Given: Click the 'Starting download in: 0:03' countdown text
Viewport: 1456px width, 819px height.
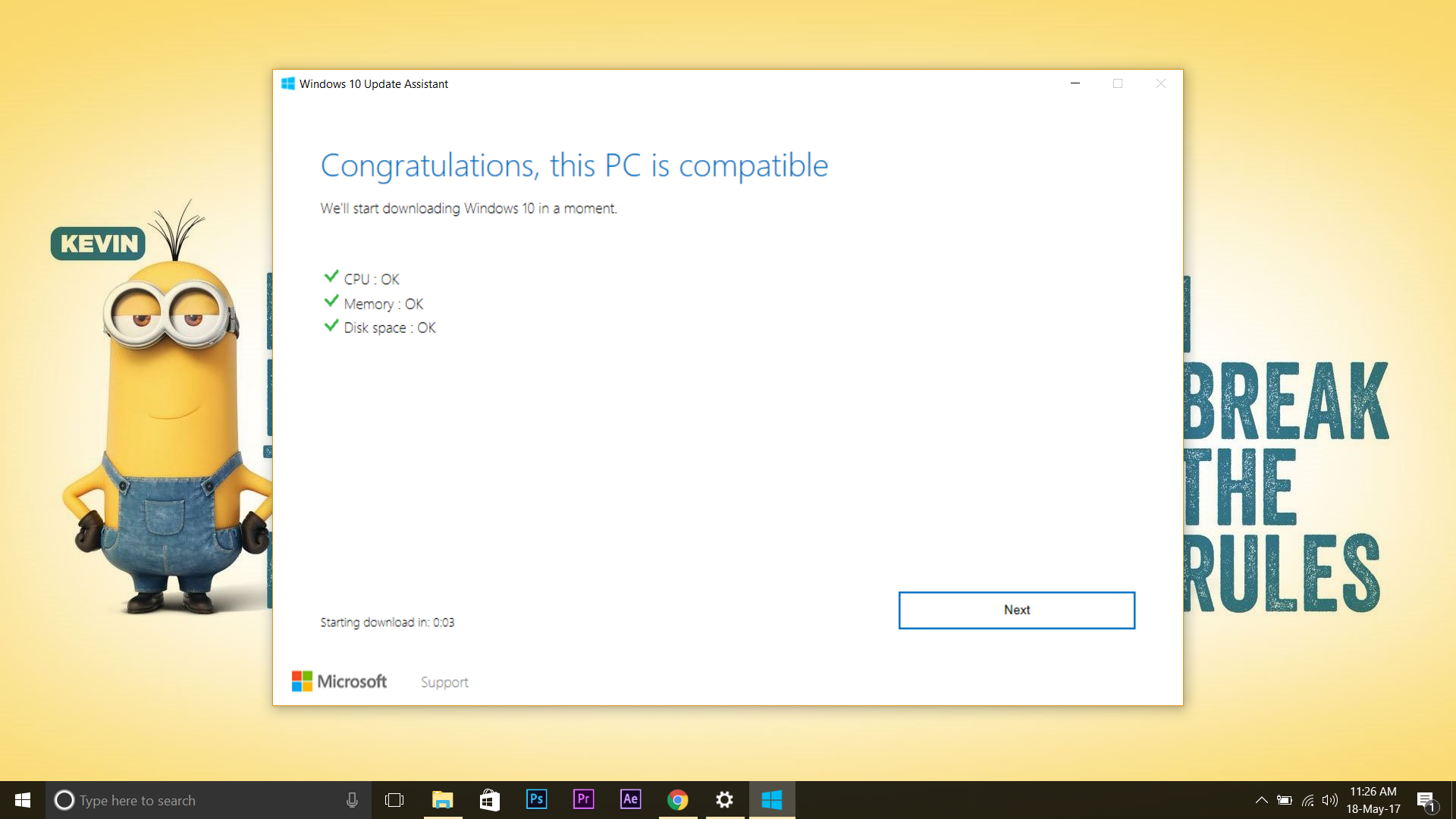Looking at the screenshot, I should pos(388,623).
